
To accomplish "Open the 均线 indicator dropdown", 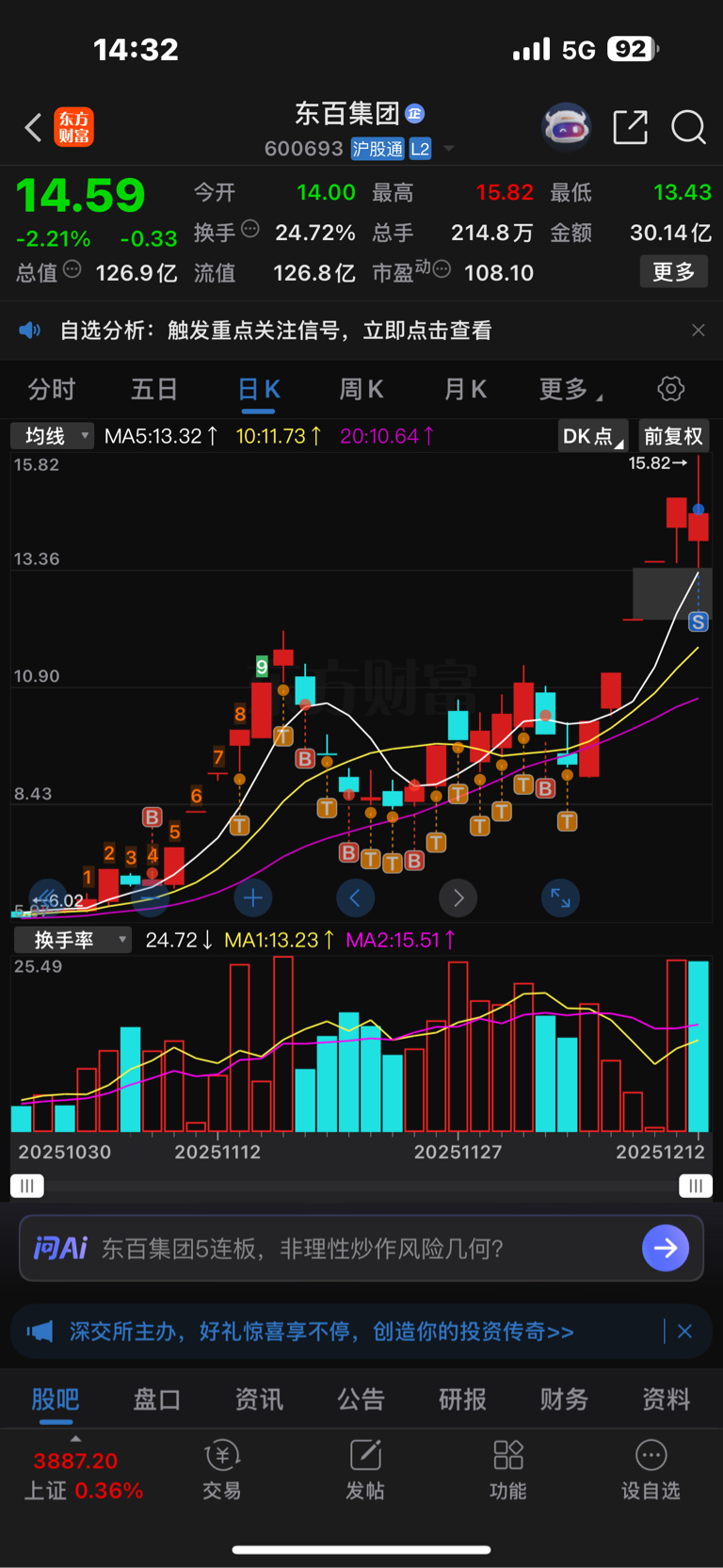I will pos(52,436).
